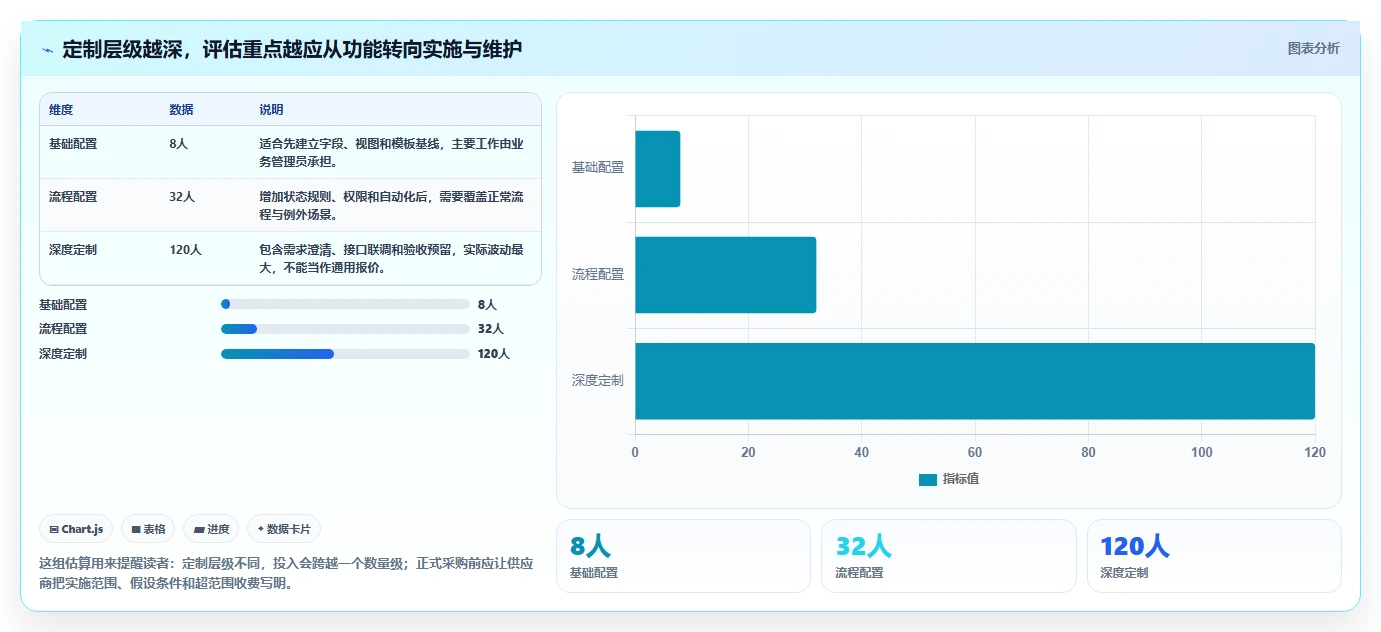The height and width of the screenshot is (632, 1381).
Task: Click the 0 x-axis tick label
Action: coord(635,453)
